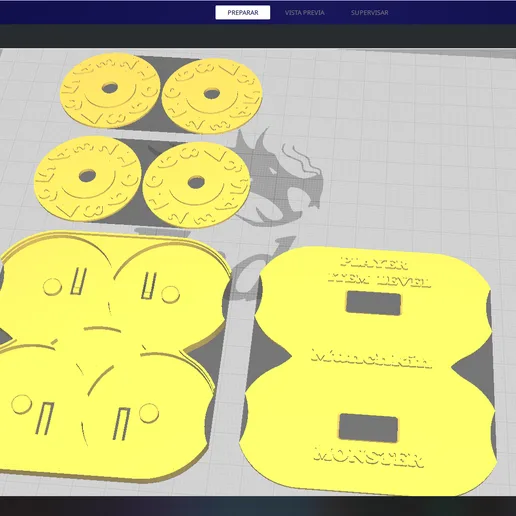Screen dimensions: 516x516
Task: Click the upper rectangular window under ITEM LEVEL
Action: (x=373, y=303)
